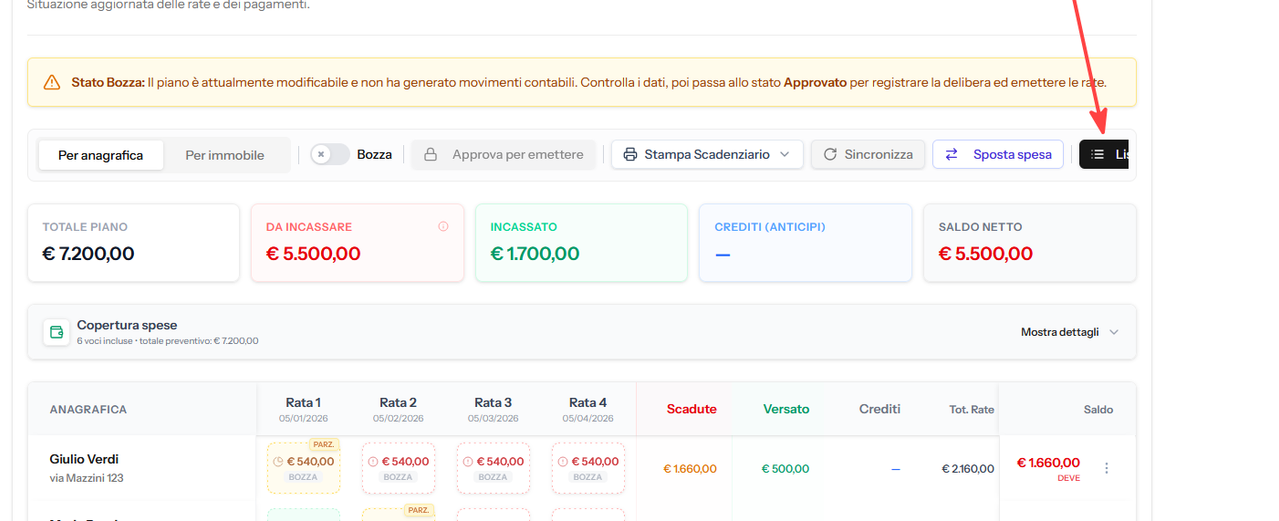Select the DA INCASSARE amount € 5.500,00

tap(313, 254)
